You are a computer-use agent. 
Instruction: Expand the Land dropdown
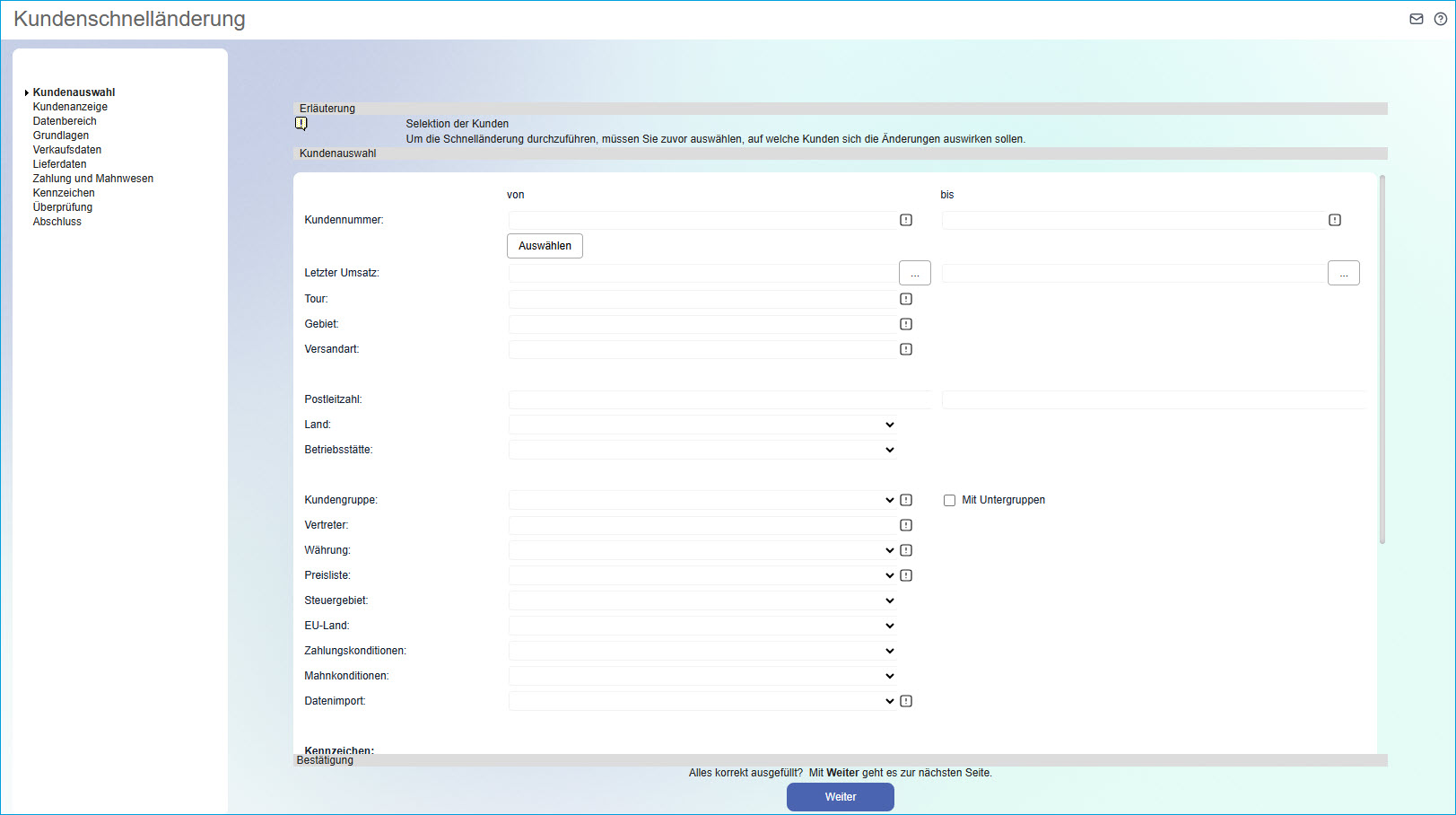(702, 425)
